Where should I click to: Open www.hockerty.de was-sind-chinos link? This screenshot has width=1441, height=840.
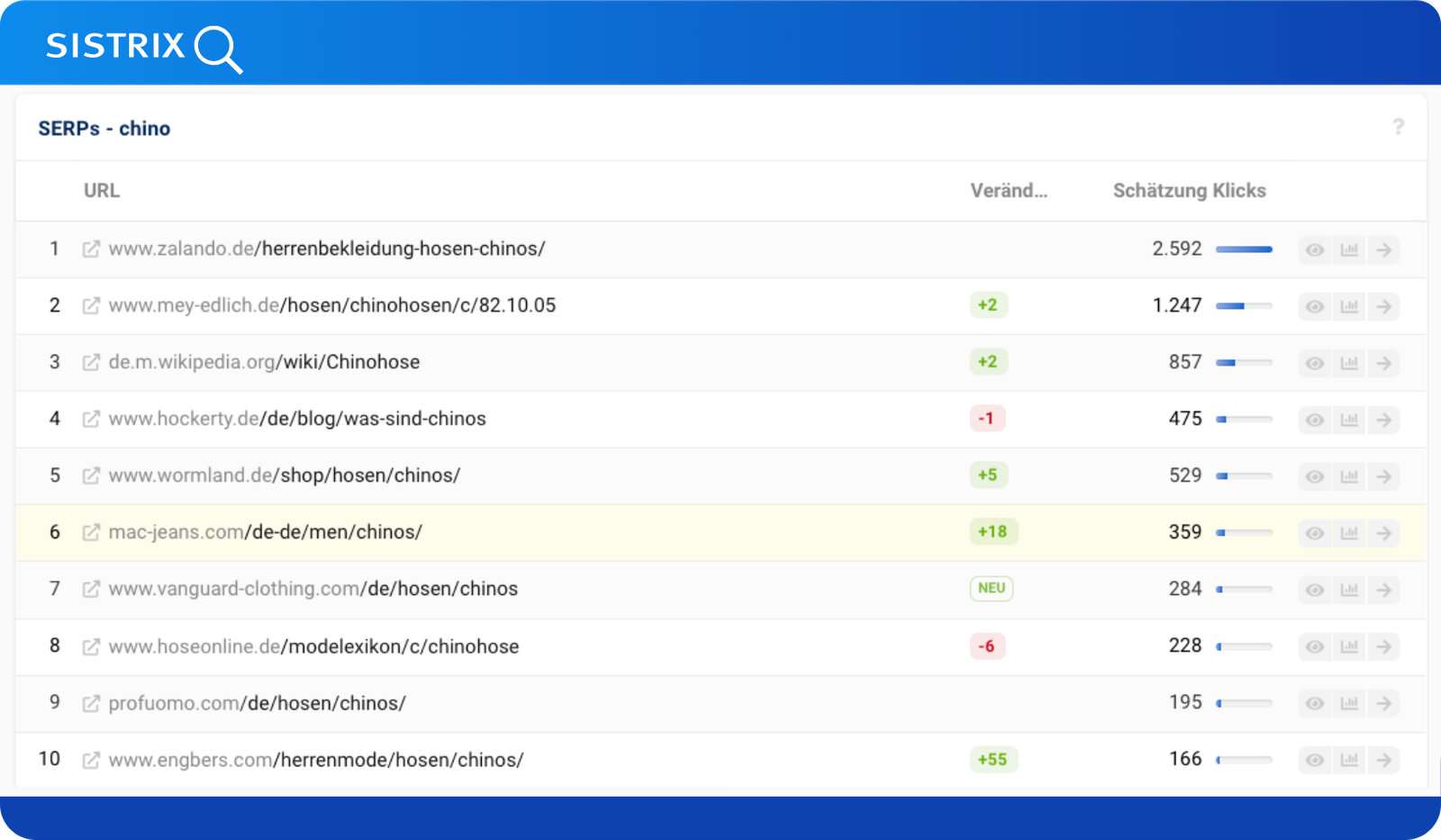point(297,419)
